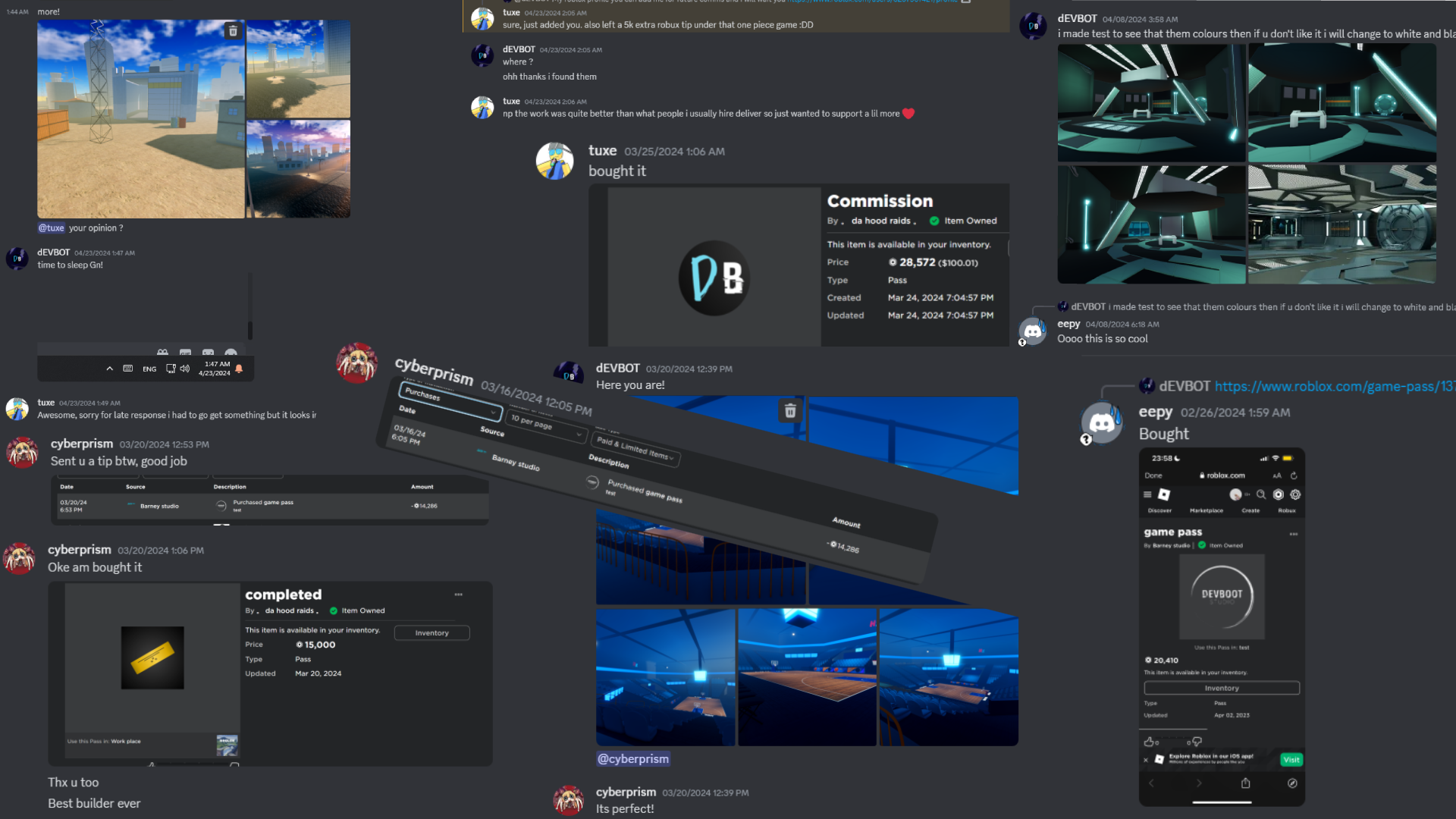1456x819 pixels.
Task: Tap Inventory button on phone game pass
Action: (x=1222, y=688)
